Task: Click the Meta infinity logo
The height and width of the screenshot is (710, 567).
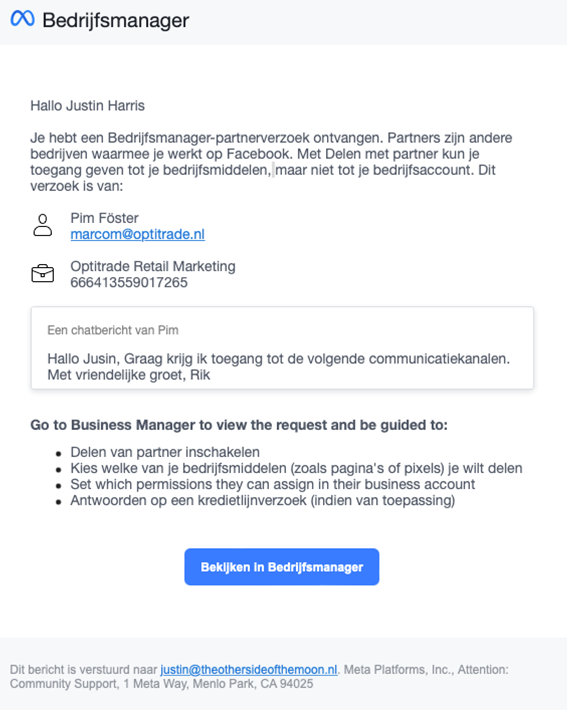Action: [x=22, y=19]
